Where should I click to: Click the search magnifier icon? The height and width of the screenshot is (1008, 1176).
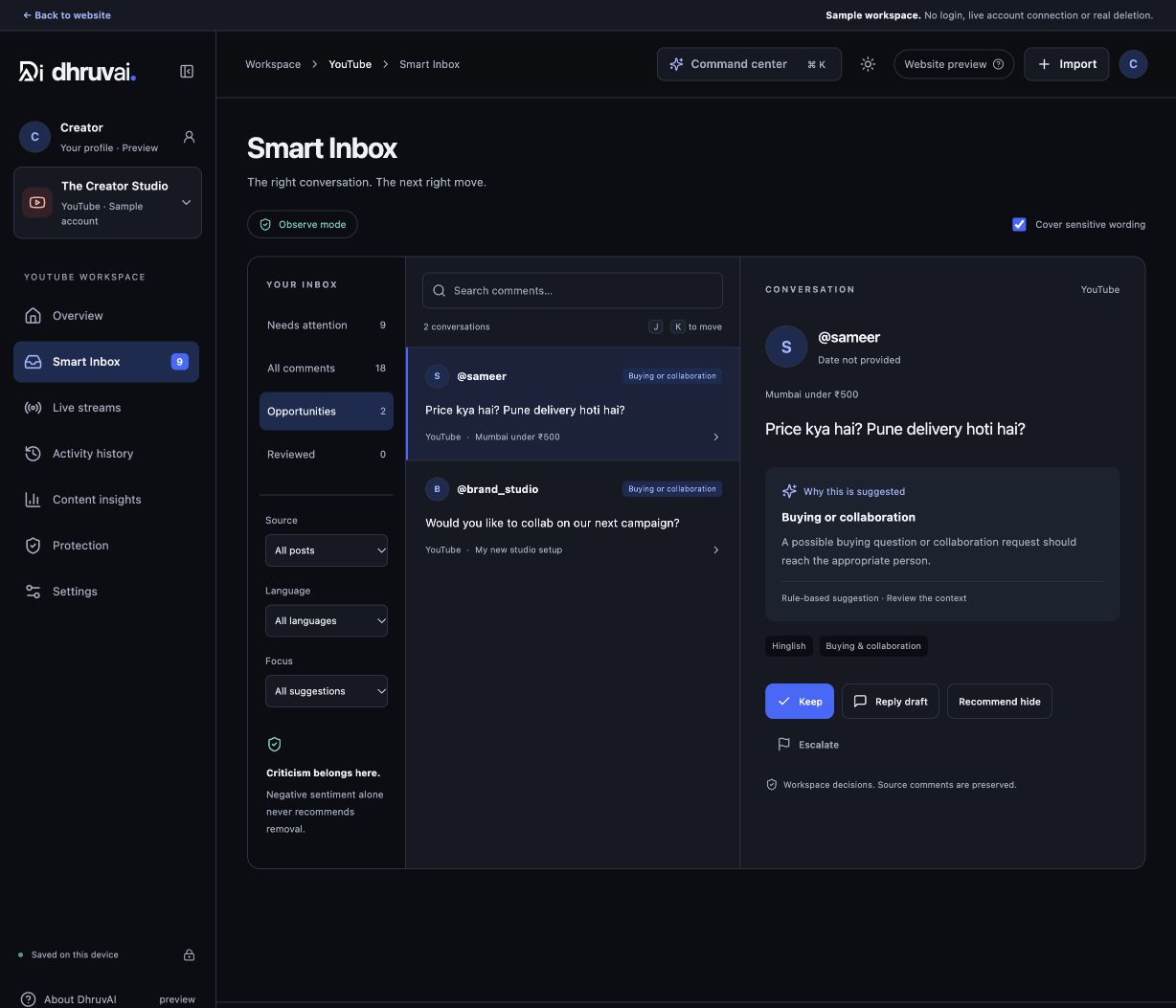440,290
